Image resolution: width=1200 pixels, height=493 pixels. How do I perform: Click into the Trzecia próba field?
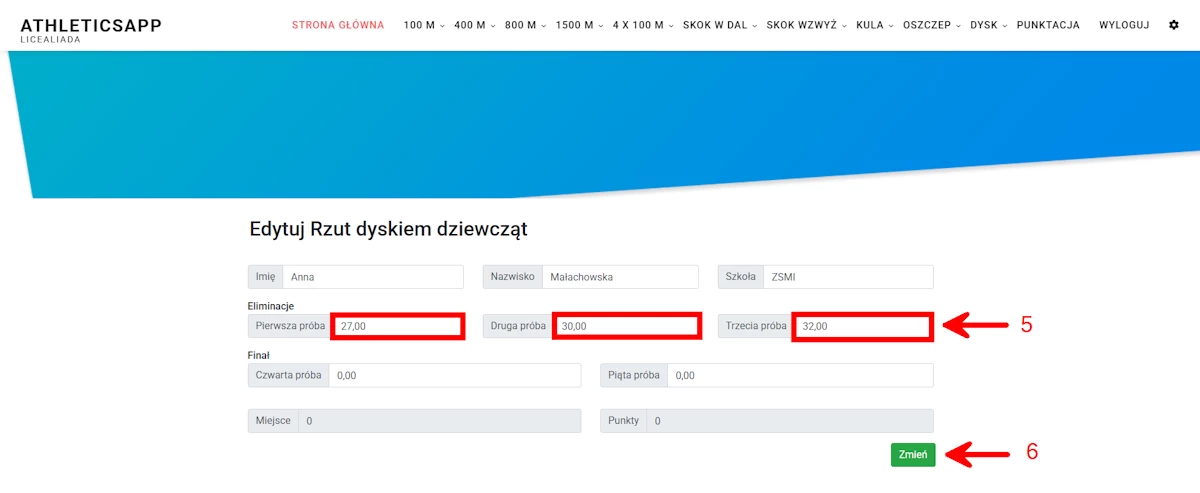pos(862,326)
